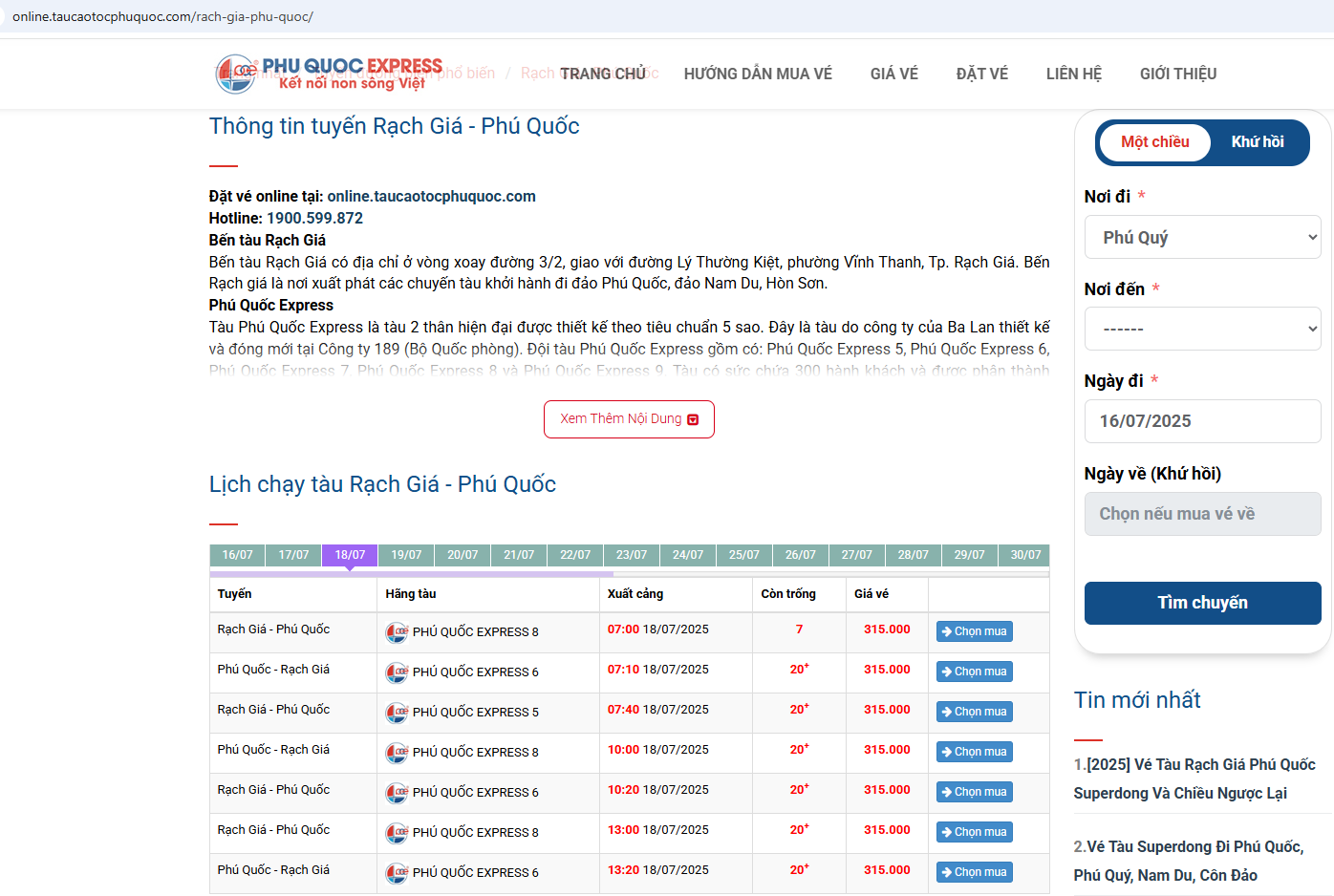Select the 30/07 date tab
1334x896 pixels.
[x=1025, y=555]
